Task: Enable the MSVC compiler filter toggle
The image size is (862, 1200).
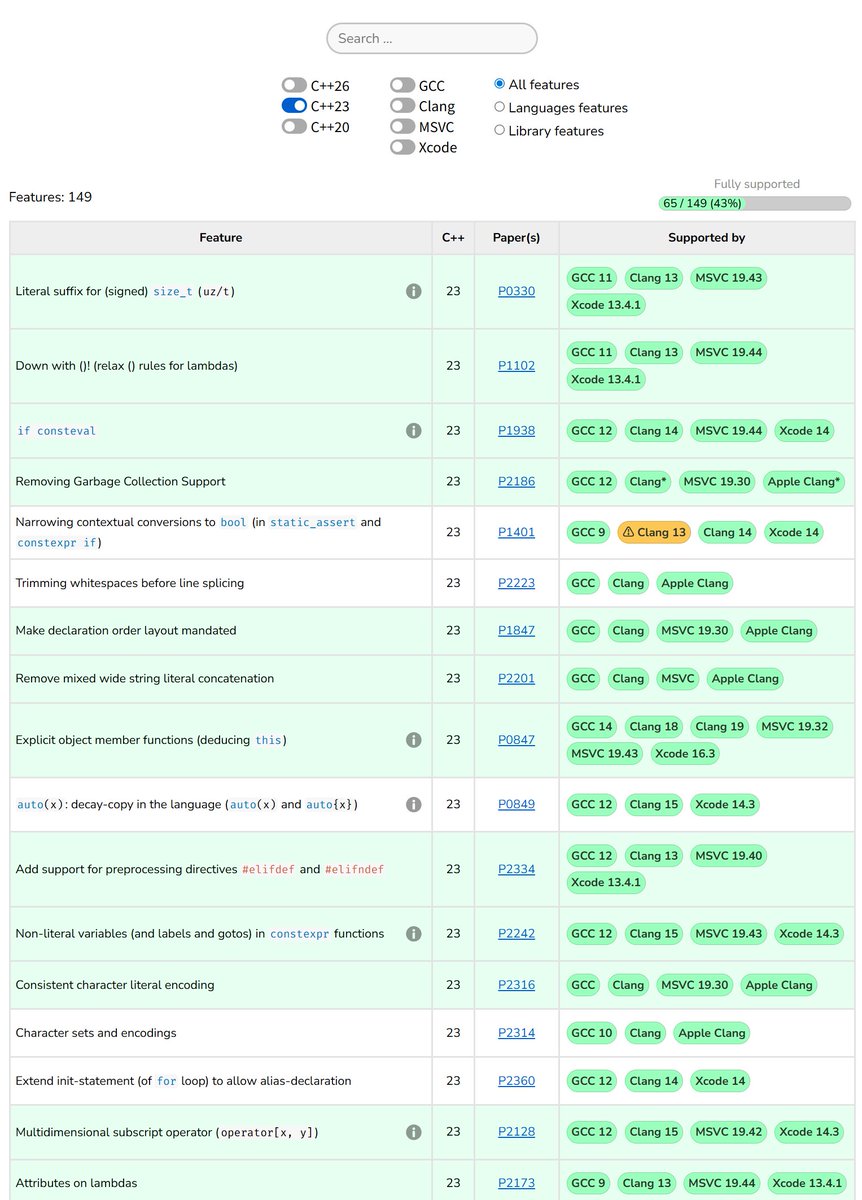Action: (403, 127)
